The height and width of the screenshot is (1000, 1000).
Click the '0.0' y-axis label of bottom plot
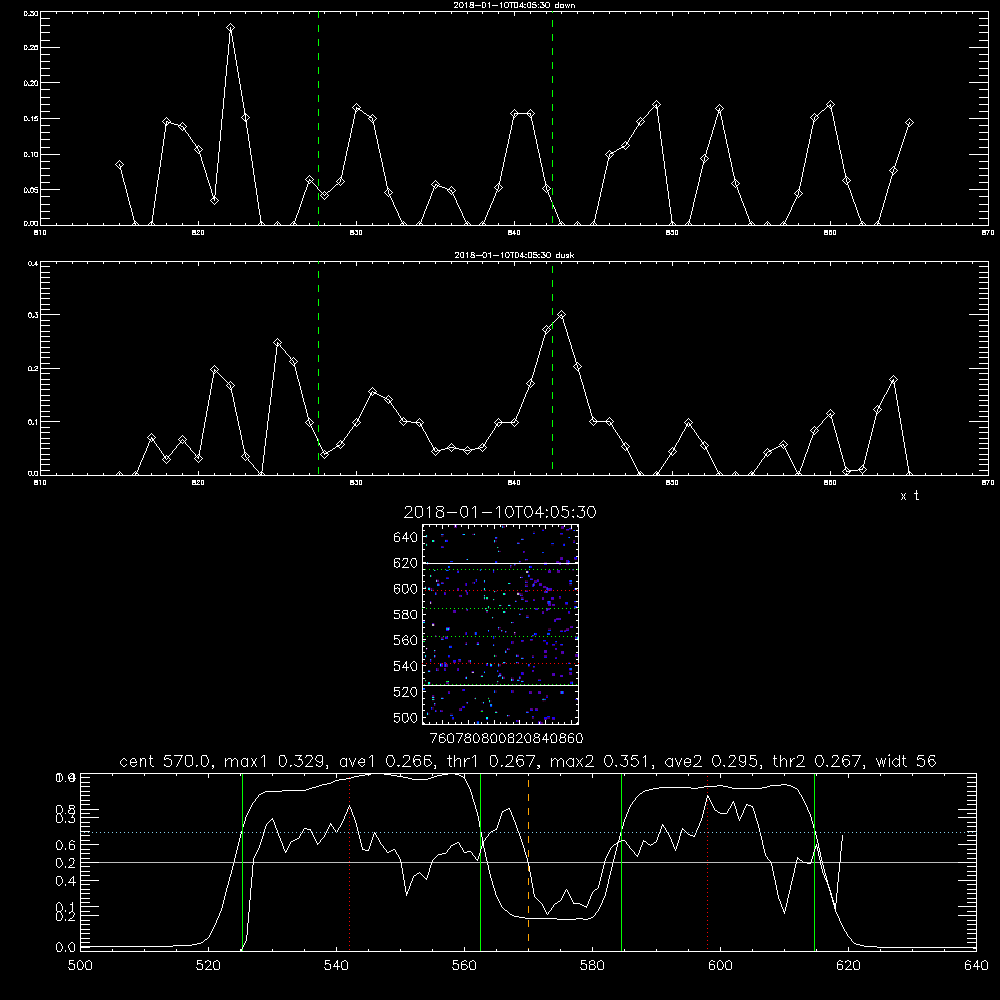[x=66, y=947]
